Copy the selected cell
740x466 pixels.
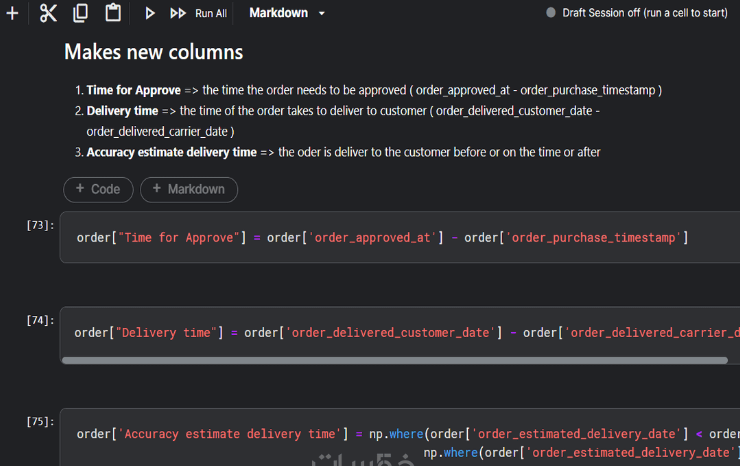[x=81, y=13]
